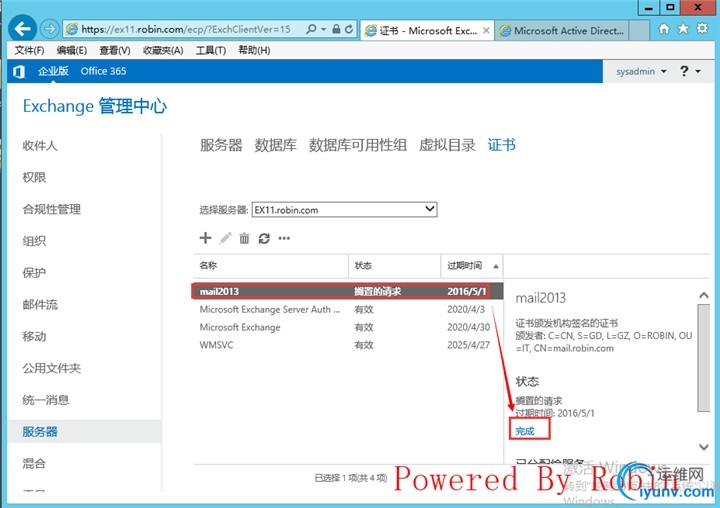Sort by 状态 column header
The width and height of the screenshot is (720, 508).
[395, 265]
